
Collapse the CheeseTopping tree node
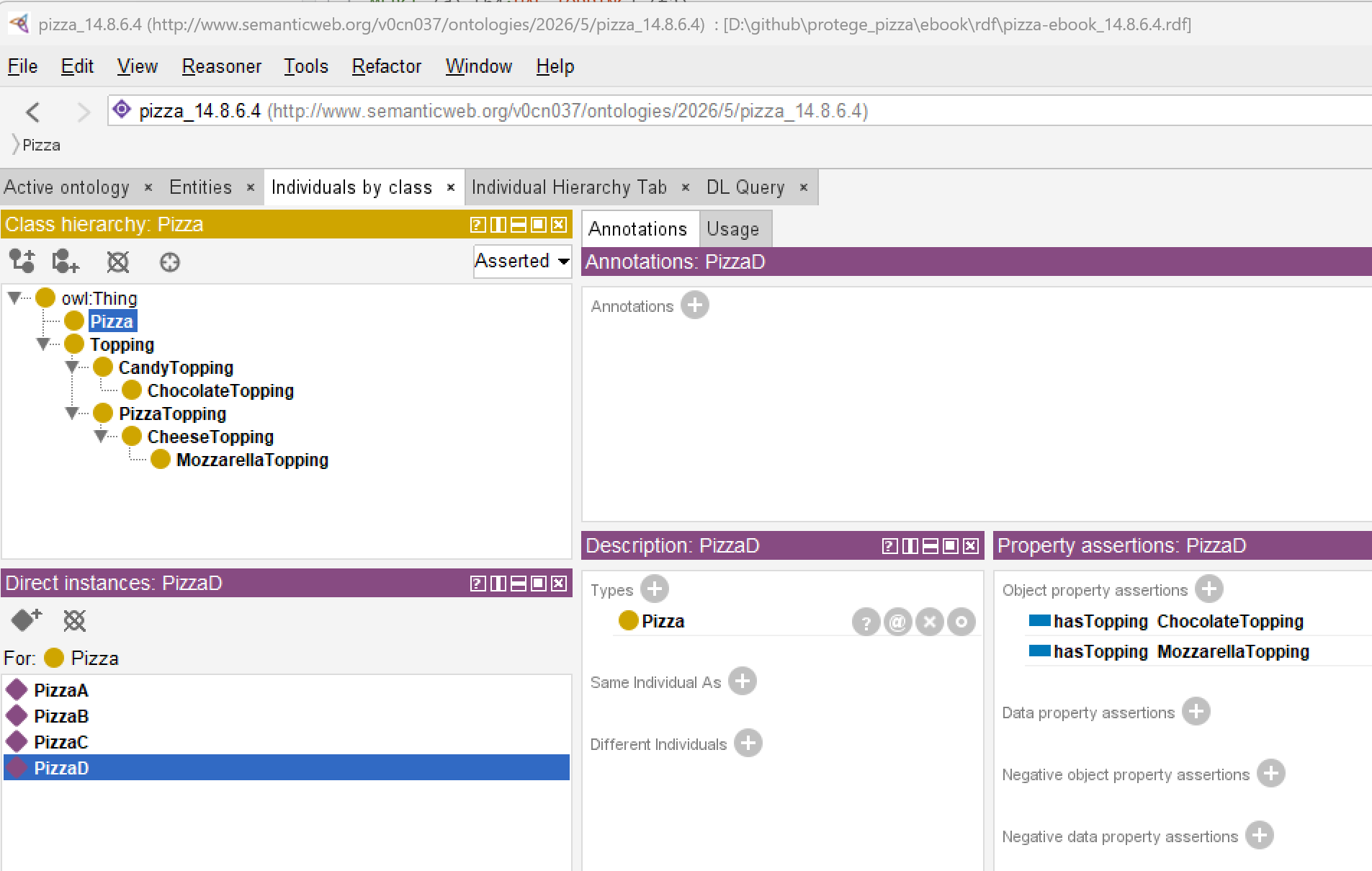(x=101, y=436)
